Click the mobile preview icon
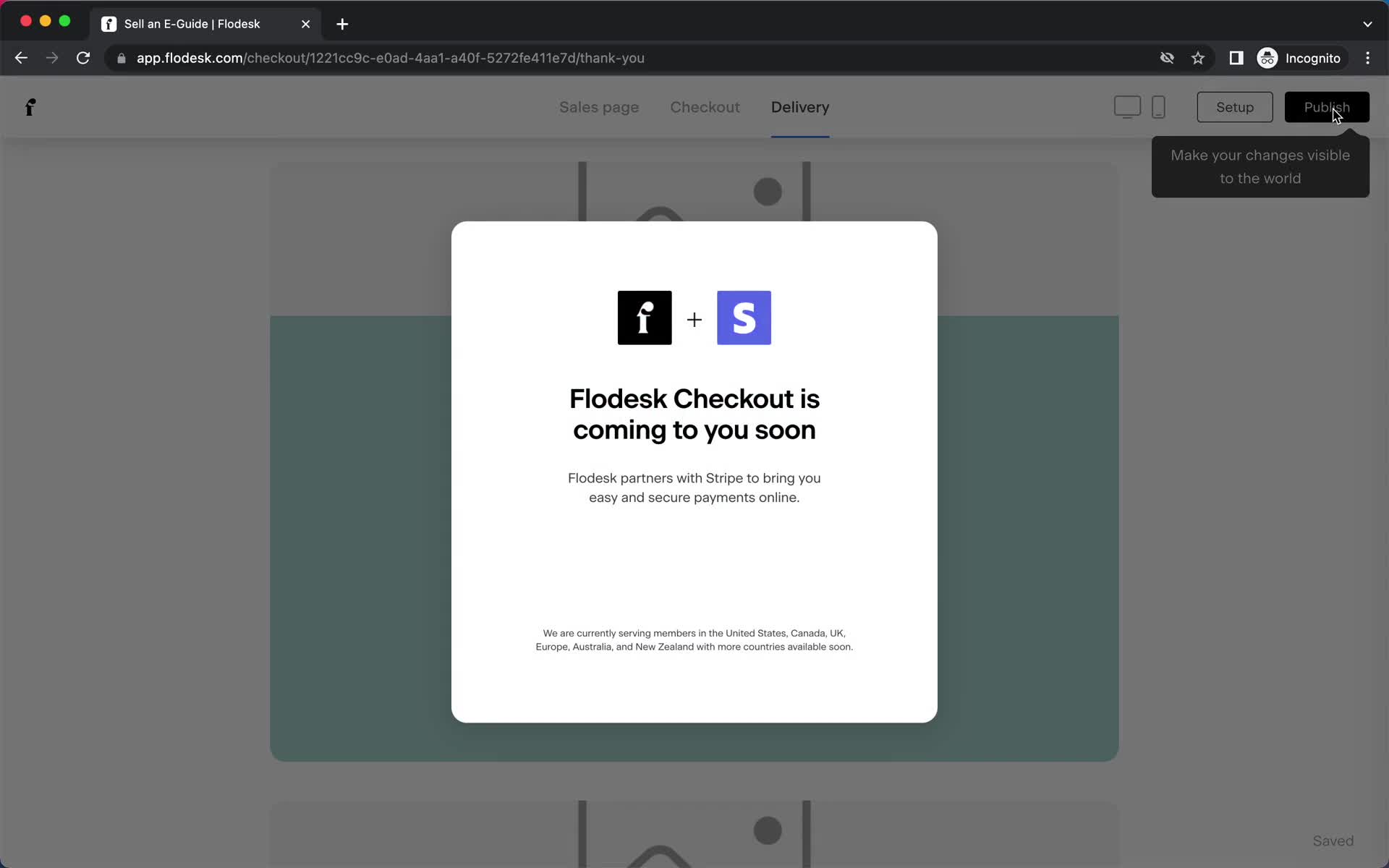Screen dimensions: 1389x868 click(x=1159, y=107)
